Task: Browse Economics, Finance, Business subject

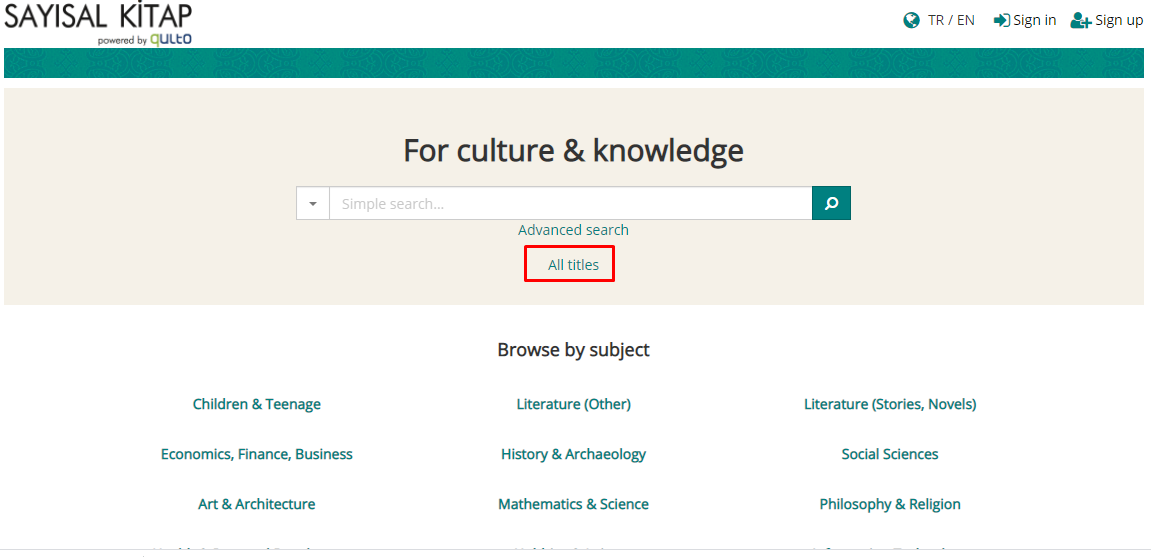Action: coord(257,454)
